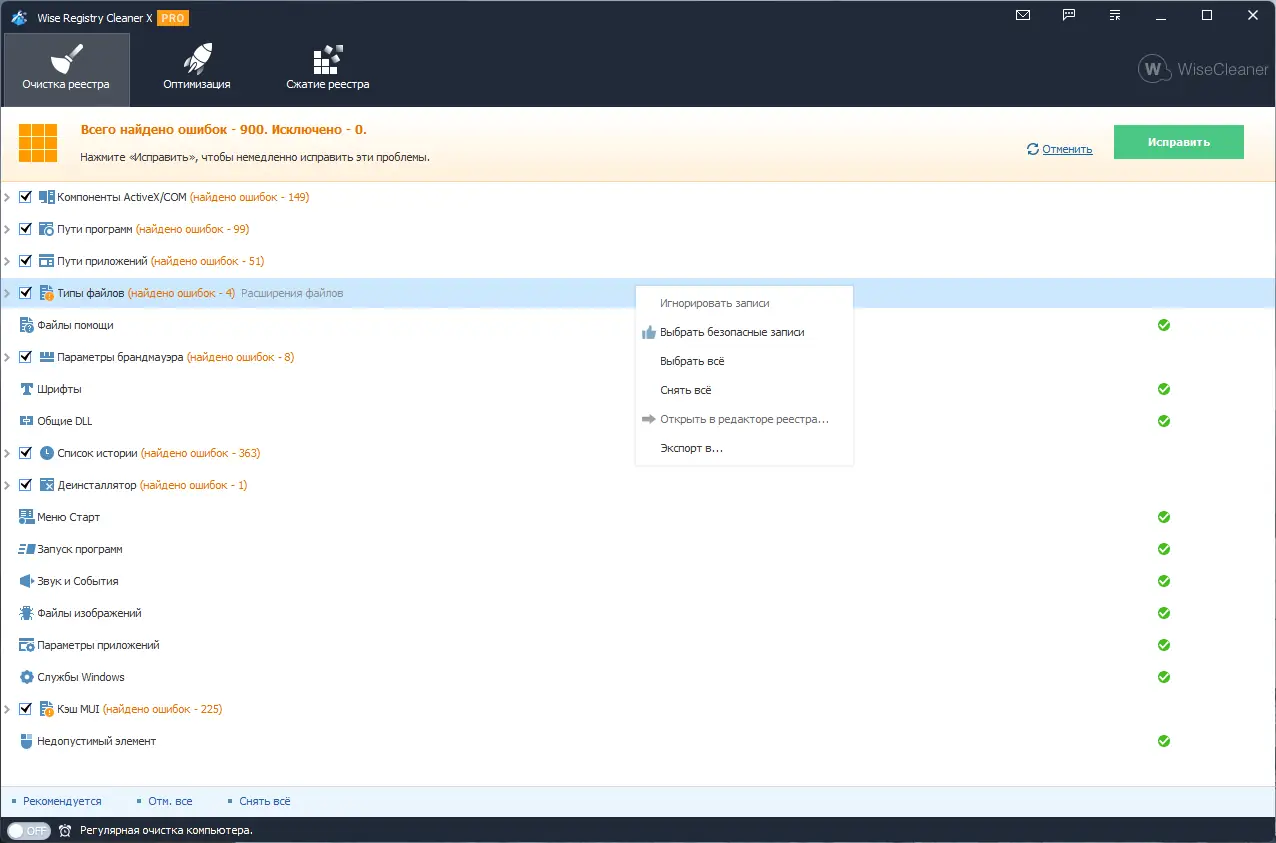This screenshot has height=843, width=1276.
Task: Click the green Исправить button
Action: (1179, 142)
